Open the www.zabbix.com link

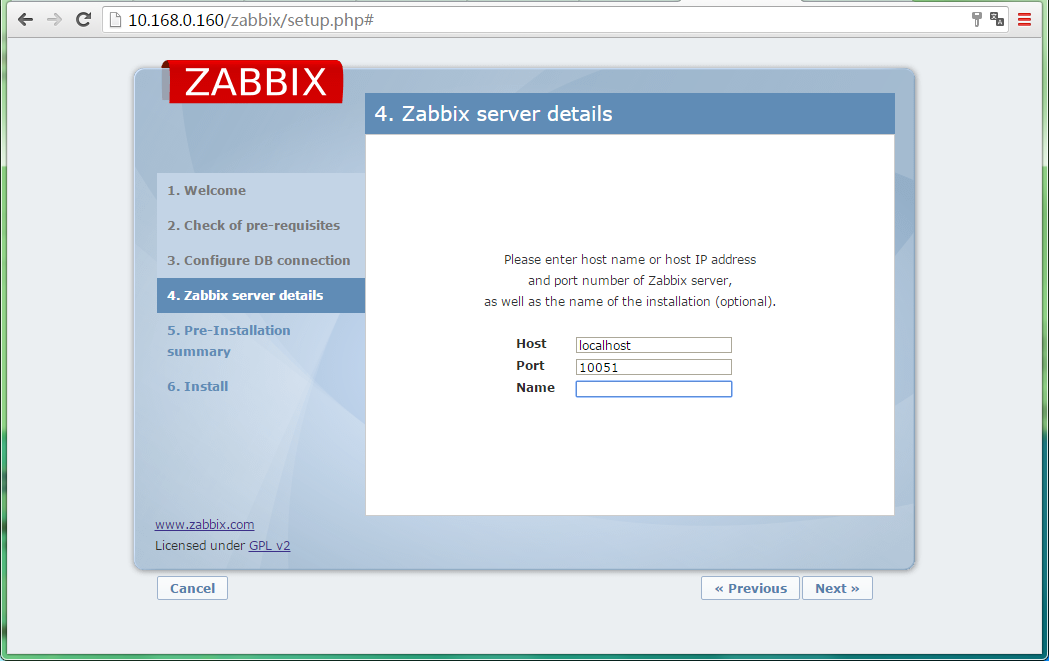(x=205, y=525)
